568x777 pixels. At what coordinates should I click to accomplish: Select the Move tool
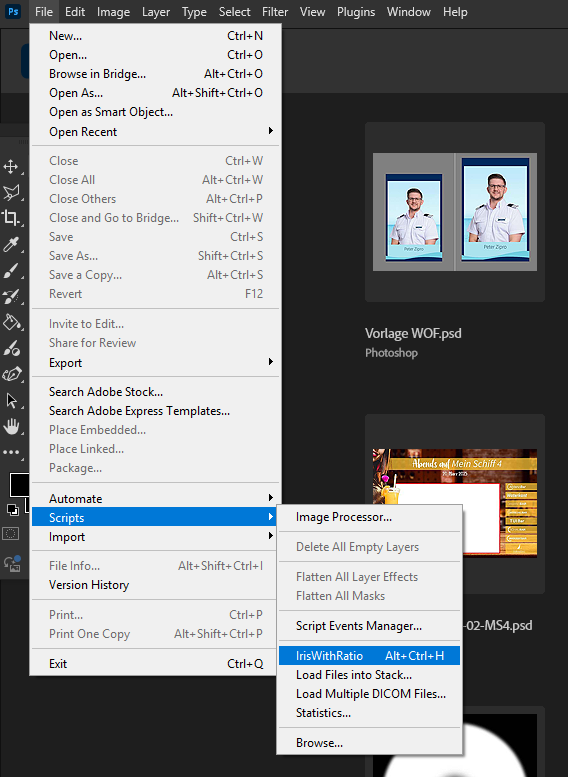[x=11, y=166]
